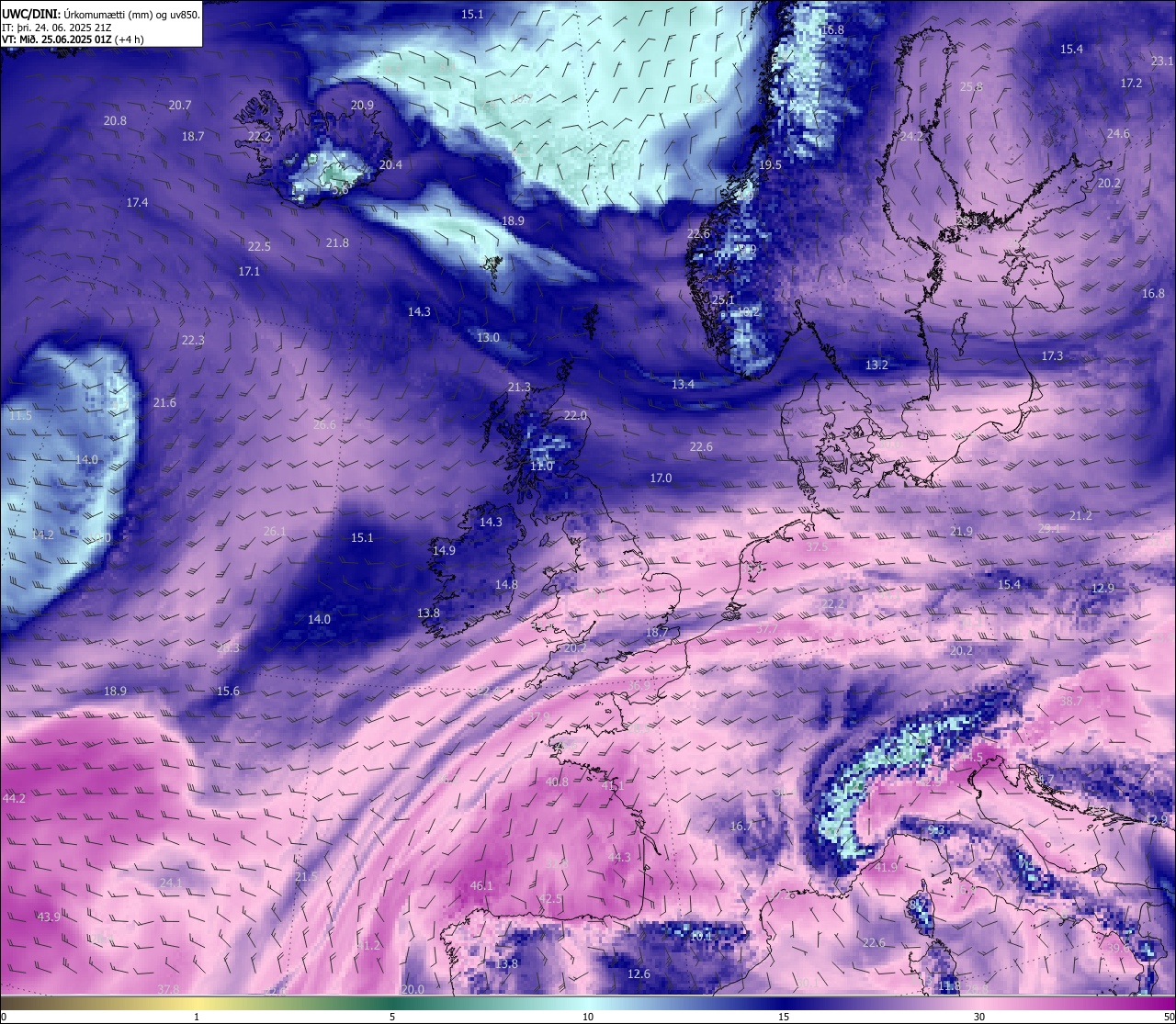Click the 14.8 value label over Ireland
Screen dimensions: 1176x1024
click(x=506, y=585)
